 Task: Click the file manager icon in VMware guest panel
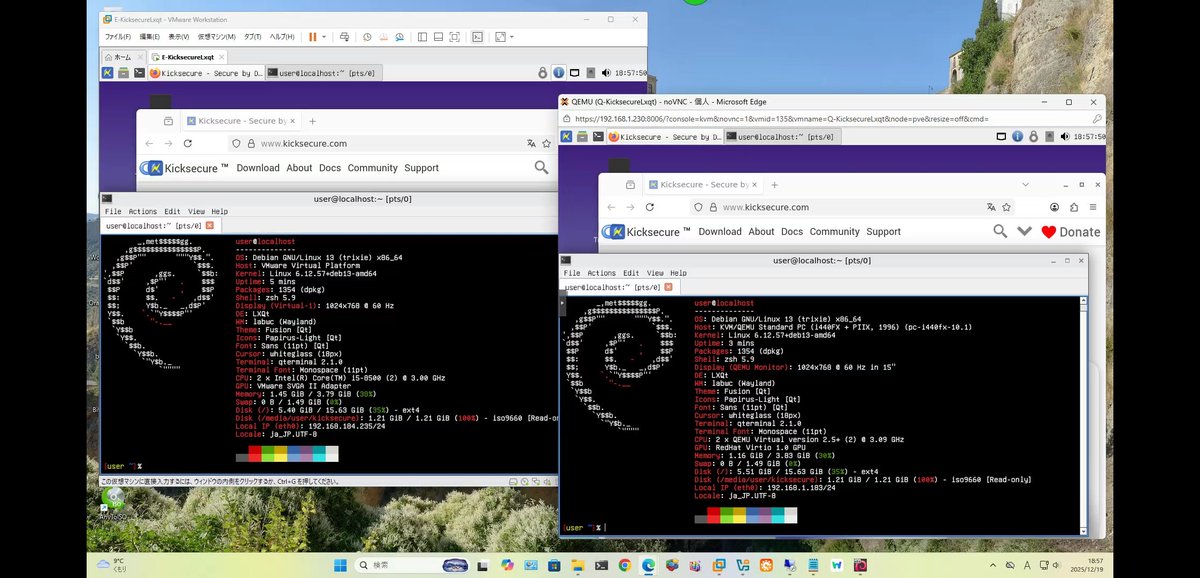[x=123, y=73]
